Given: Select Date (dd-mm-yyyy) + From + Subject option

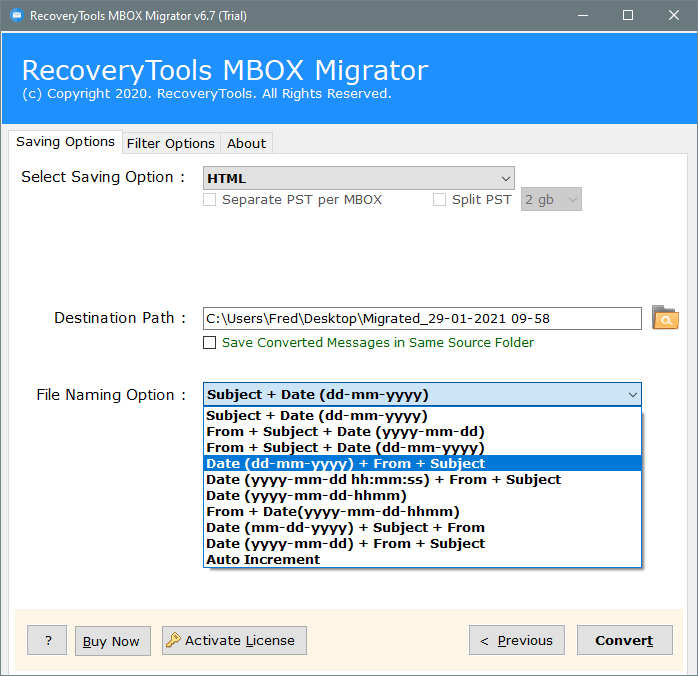Looking at the screenshot, I should click(x=422, y=463).
